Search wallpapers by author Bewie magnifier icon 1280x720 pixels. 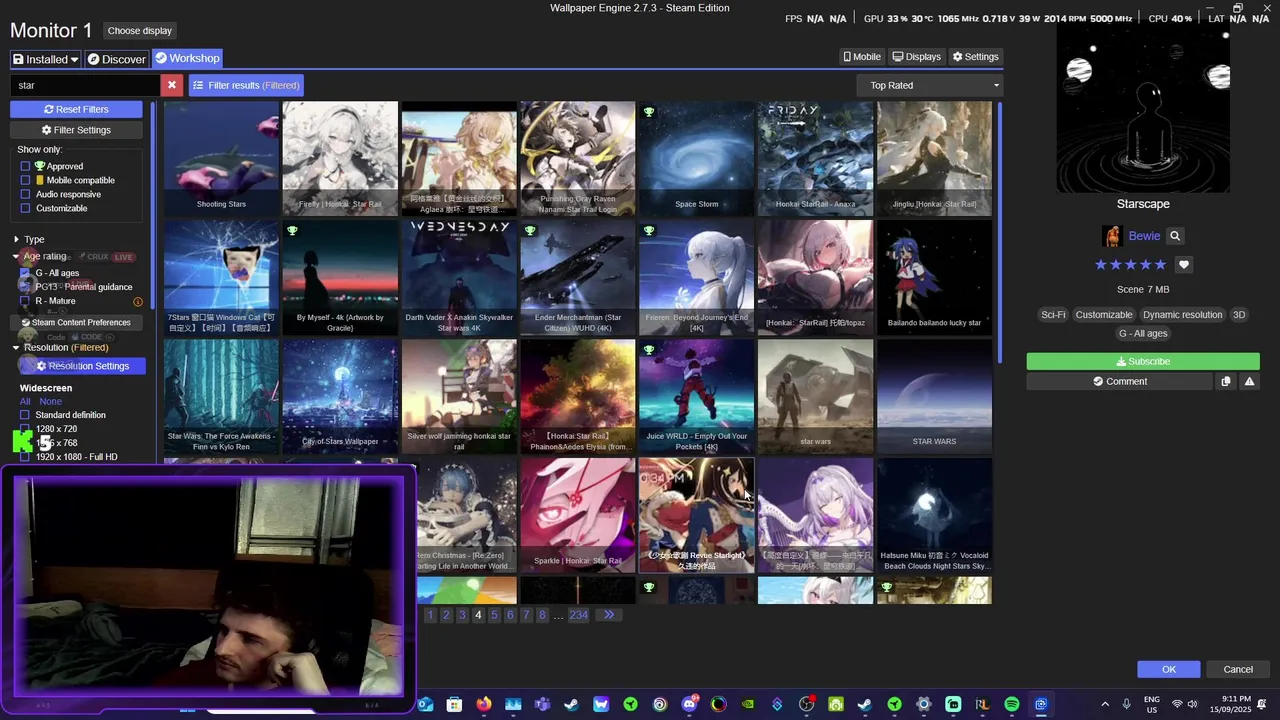[x=1175, y=236]
